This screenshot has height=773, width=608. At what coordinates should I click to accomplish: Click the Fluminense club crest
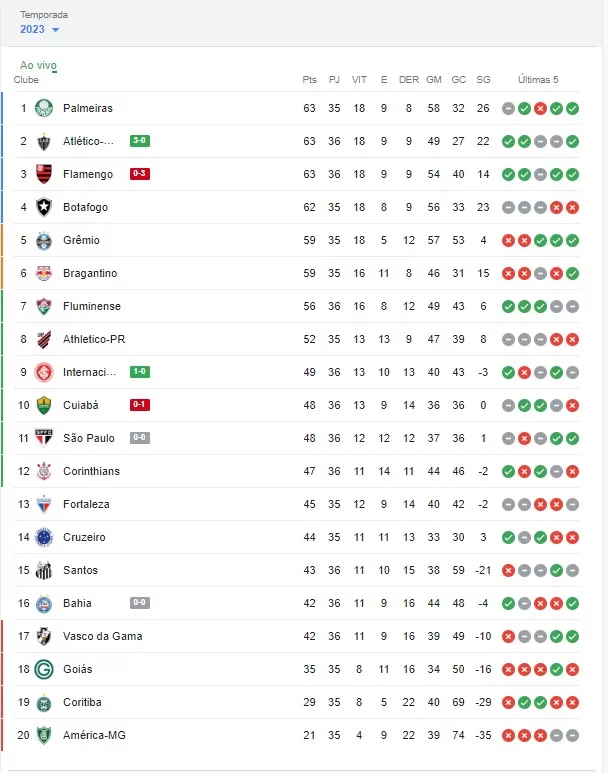(43, 306)
